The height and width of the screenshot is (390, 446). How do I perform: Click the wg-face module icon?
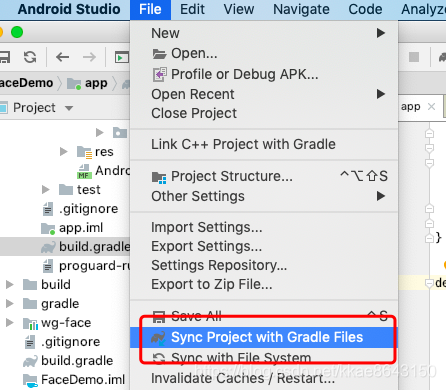pyautogui.click(x=30, y=323)
